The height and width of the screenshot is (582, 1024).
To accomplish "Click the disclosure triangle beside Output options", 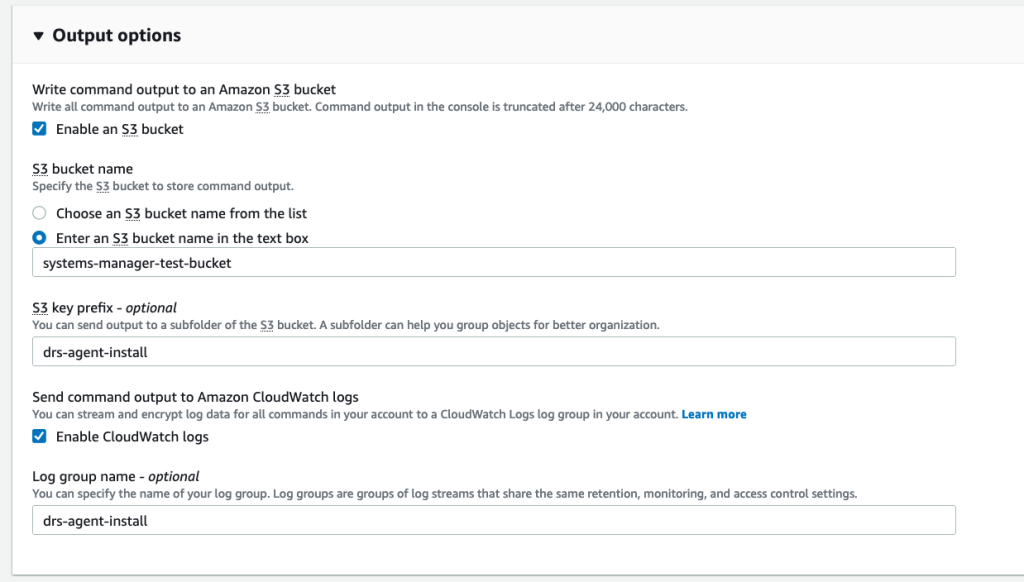I will (x=39, y=35).
